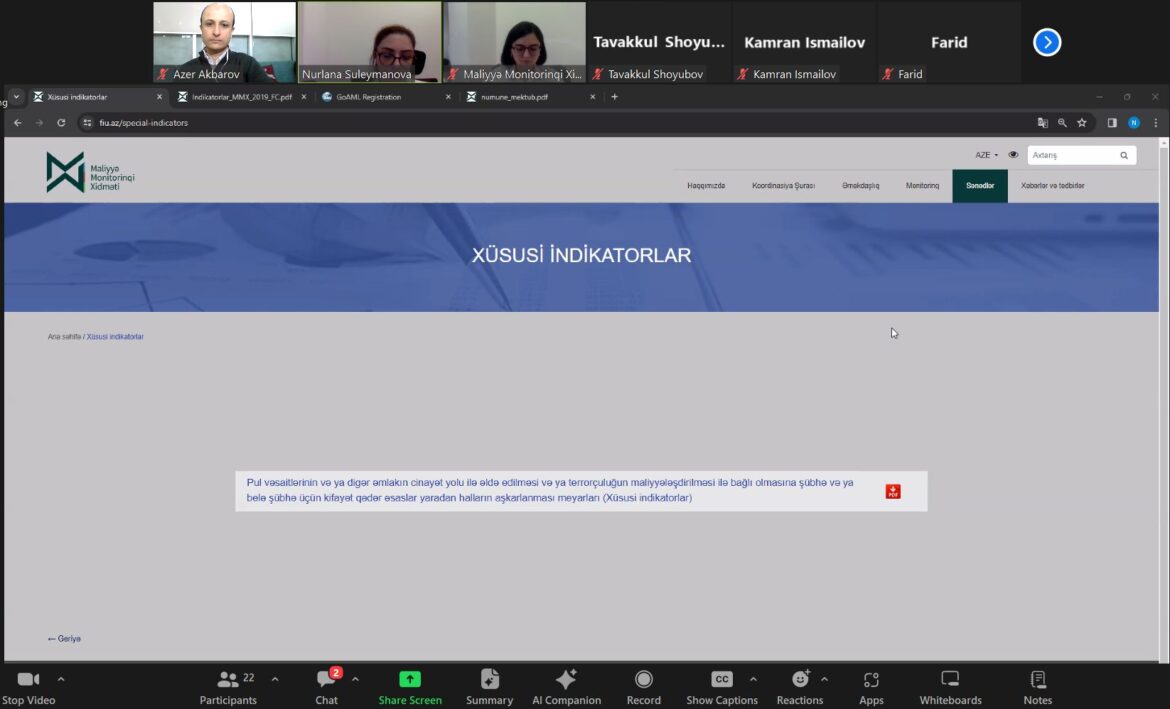The height and width of the screenshot is (709, 1170).
Task: Open the Zoom Notes tool
Action: (x=1037, y=680)
